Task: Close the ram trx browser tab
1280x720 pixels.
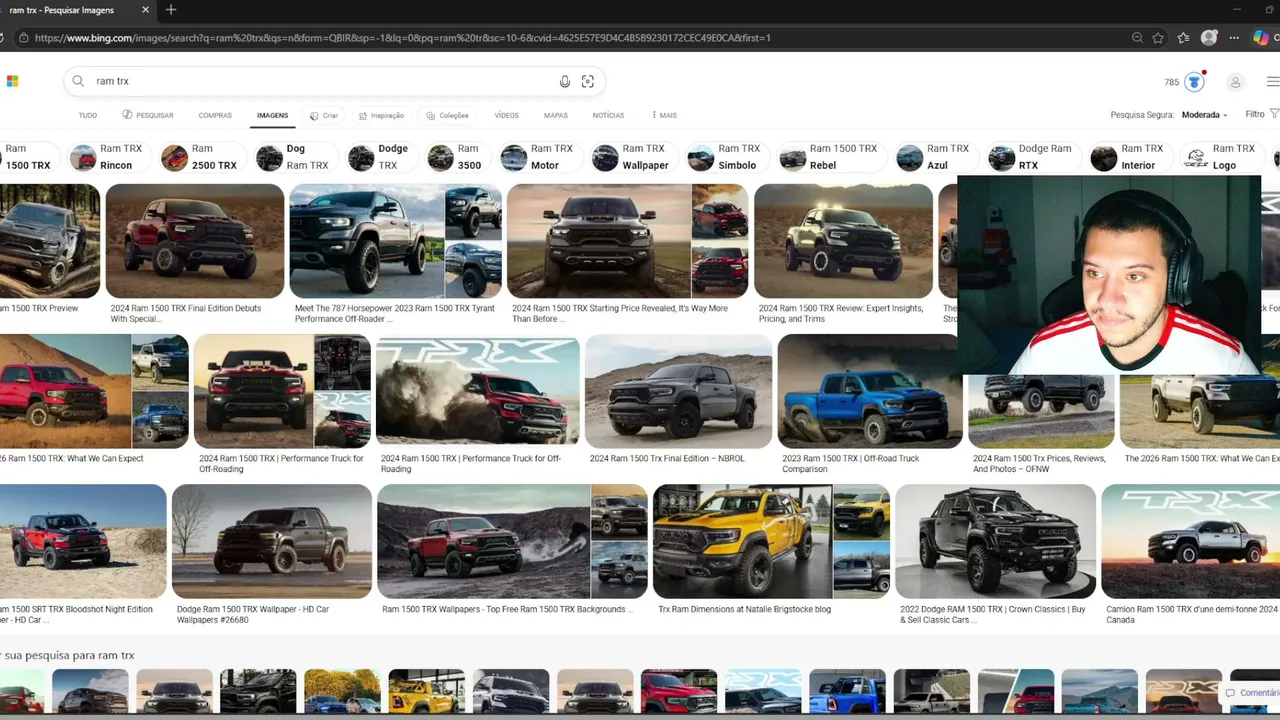Action: [146, 10]
